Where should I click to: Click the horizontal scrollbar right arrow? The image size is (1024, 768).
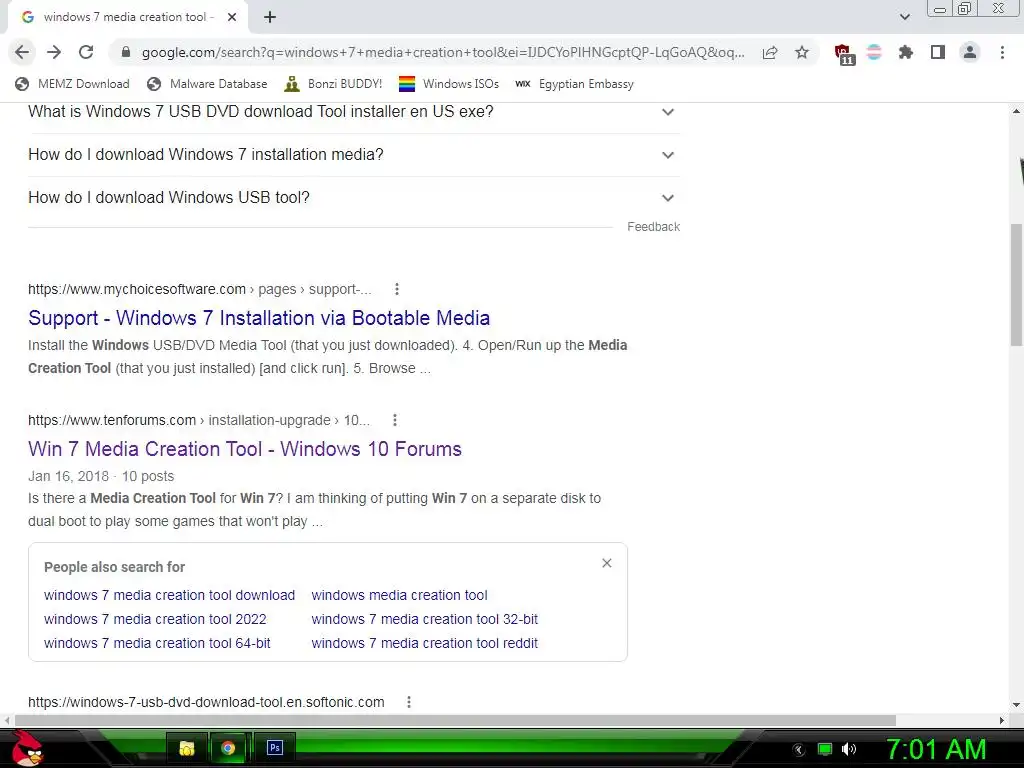(1002, 720)
